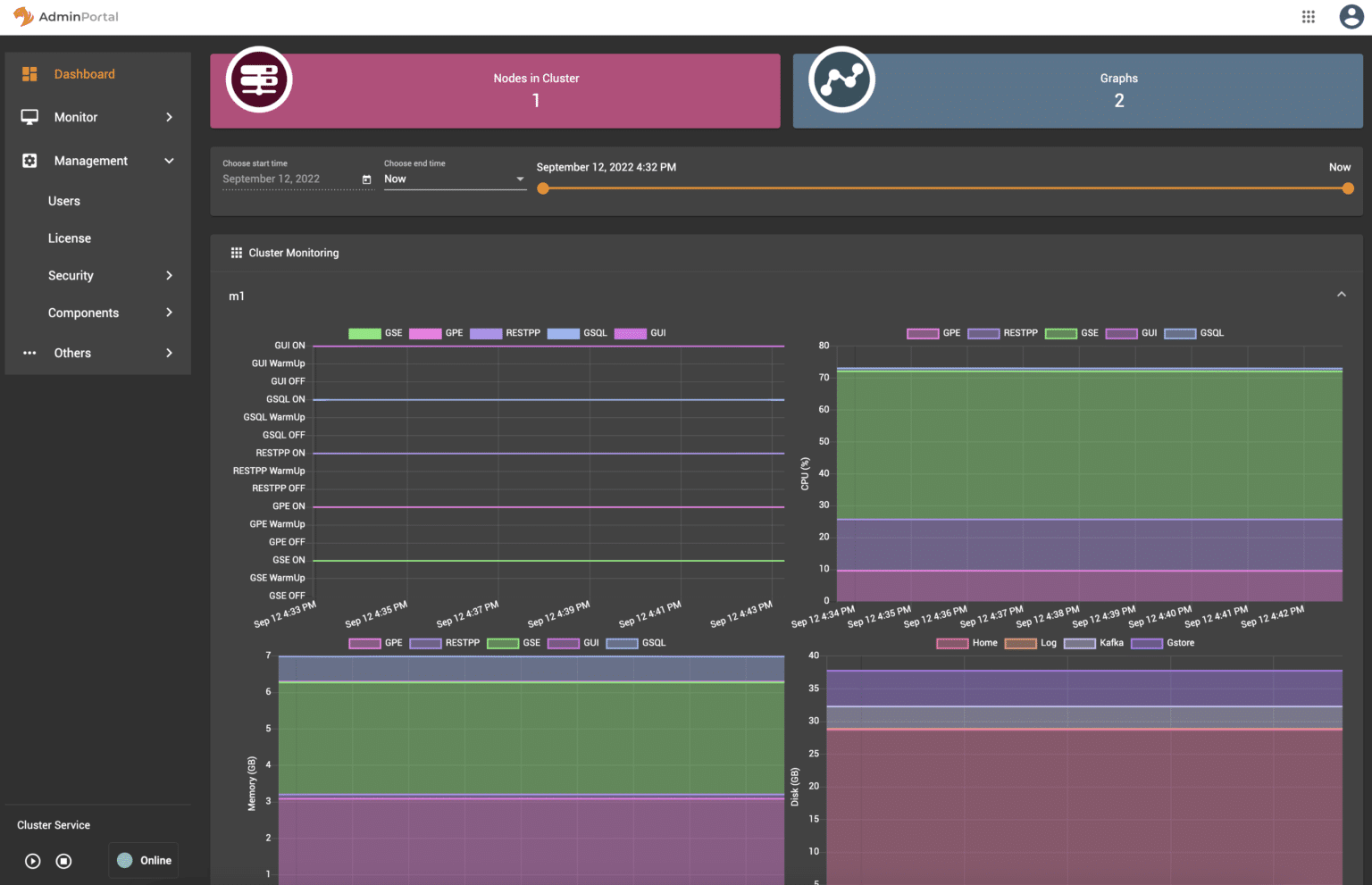The image size is (1372, 885).
Task: Click the Nodes in Cluster server icon
Action: [259, 79]
